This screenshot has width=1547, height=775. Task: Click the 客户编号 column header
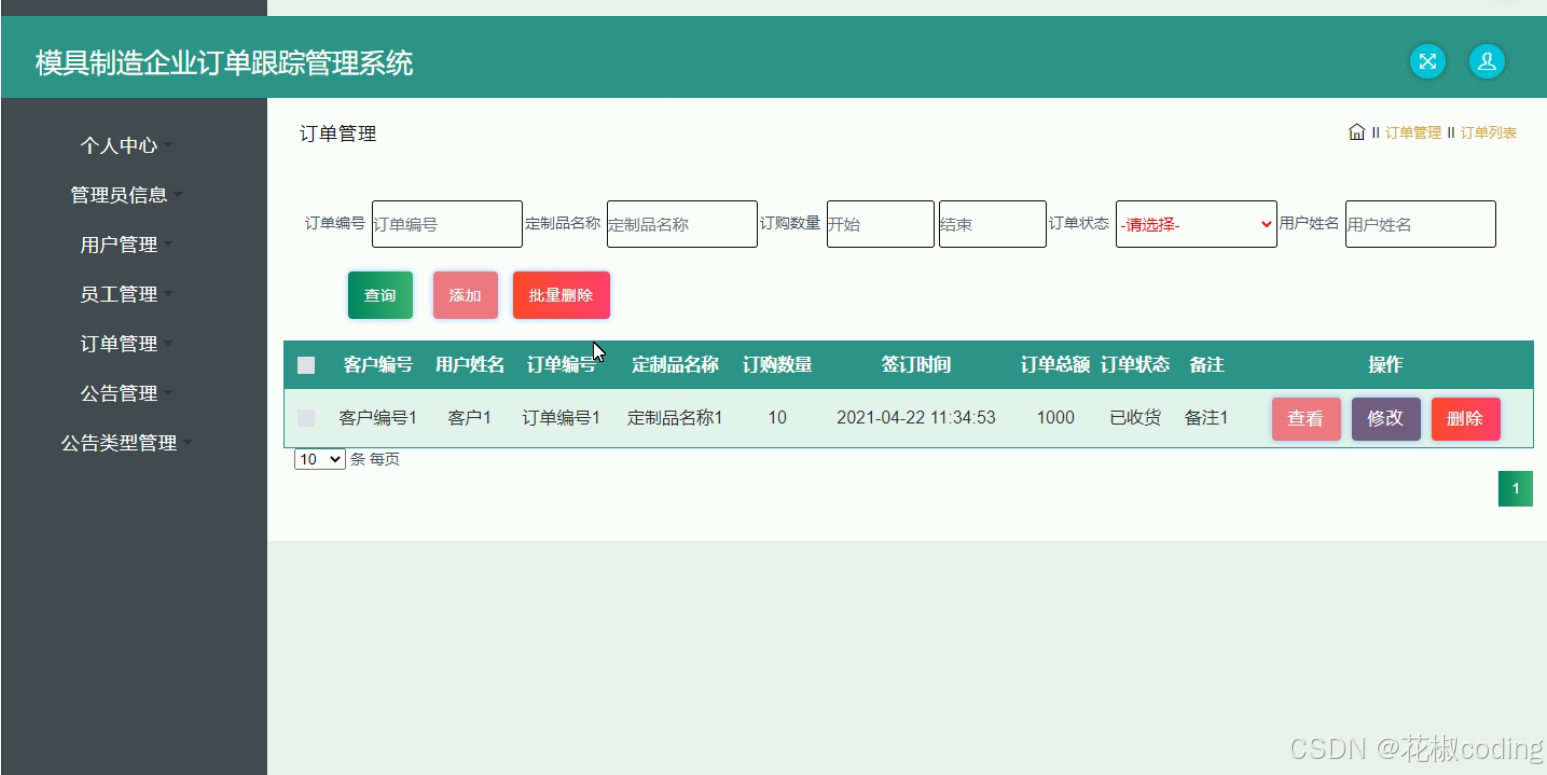tap(378, 365)
